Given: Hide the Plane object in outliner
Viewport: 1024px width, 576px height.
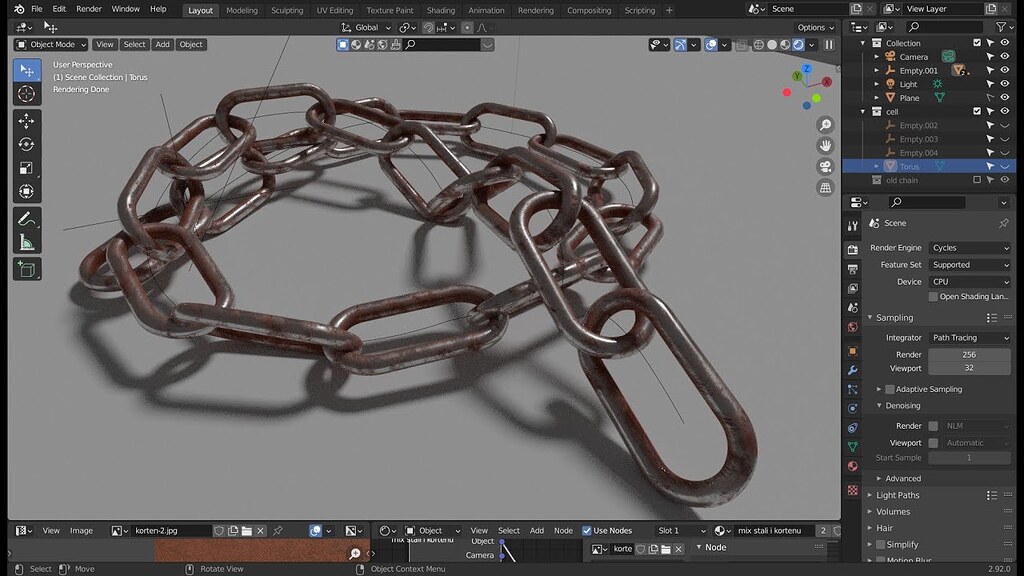Looking at the screenshot, I should (x=1004, y=98).
